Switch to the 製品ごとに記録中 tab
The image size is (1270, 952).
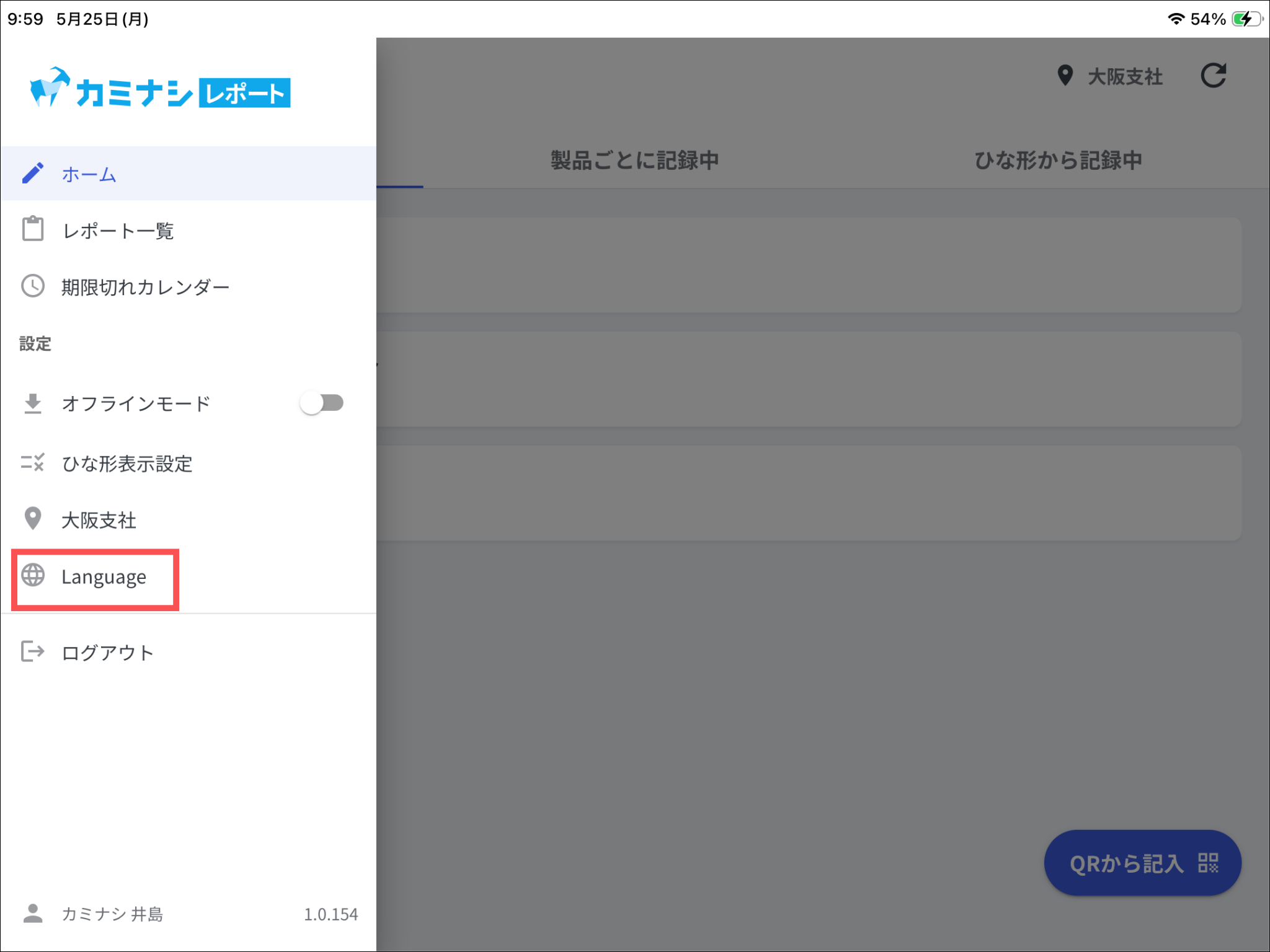click(634, 160)
